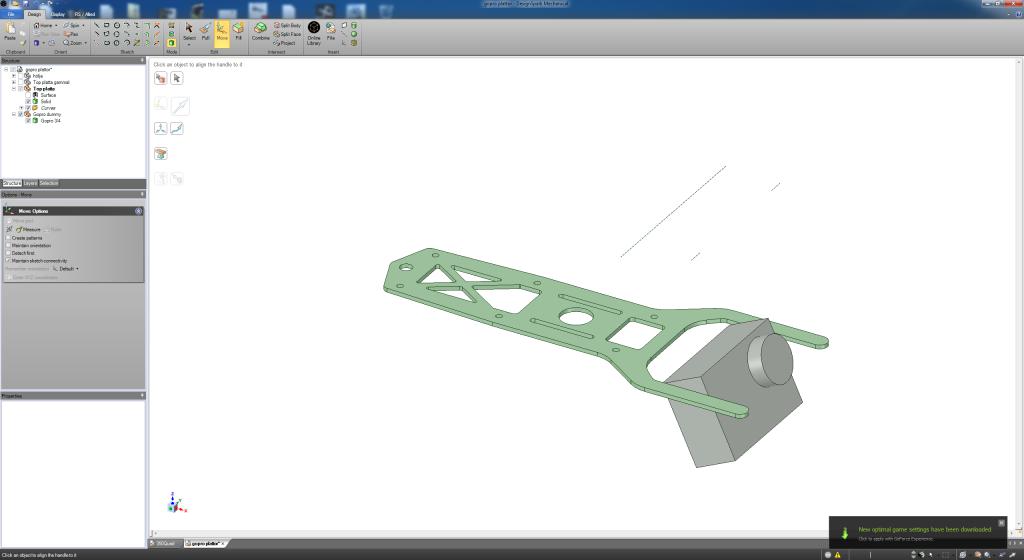The image size is (1024, 560).
Task: Open the Online Library
Action: (314, 33)
